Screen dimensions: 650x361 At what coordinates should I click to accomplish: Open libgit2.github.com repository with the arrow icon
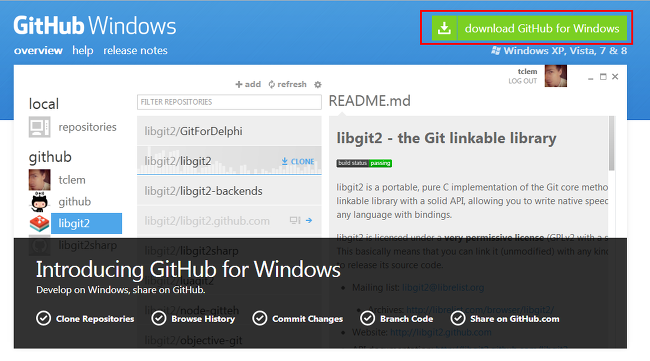click(309, 220)
